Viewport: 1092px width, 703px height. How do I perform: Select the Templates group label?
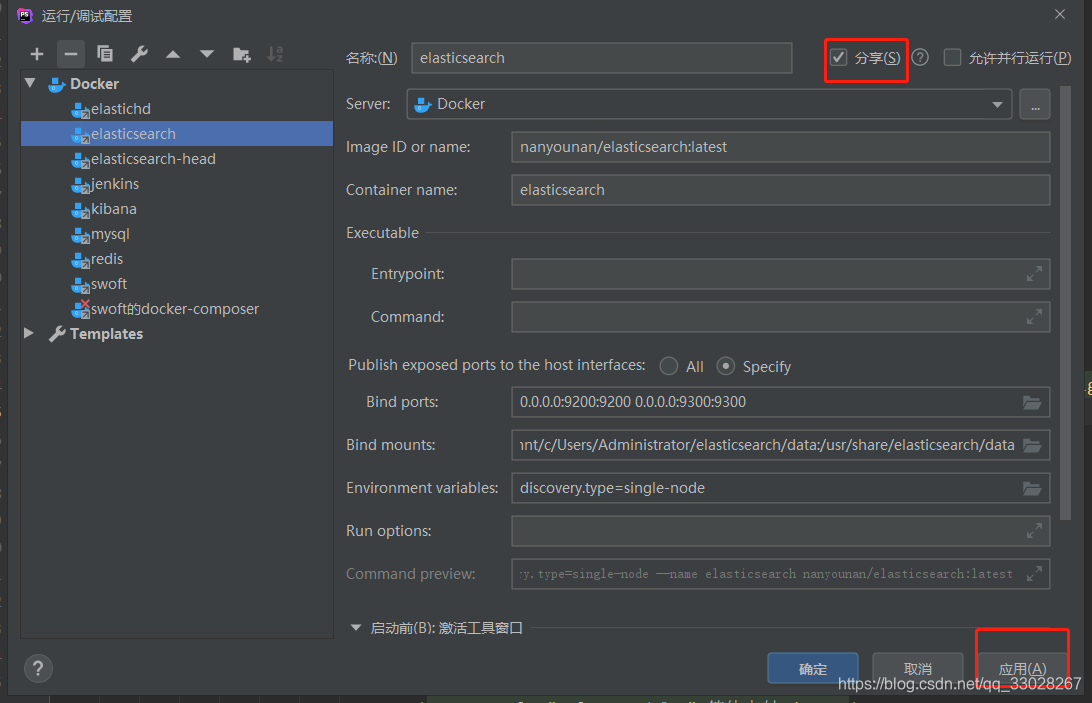[x=106, y=334]
